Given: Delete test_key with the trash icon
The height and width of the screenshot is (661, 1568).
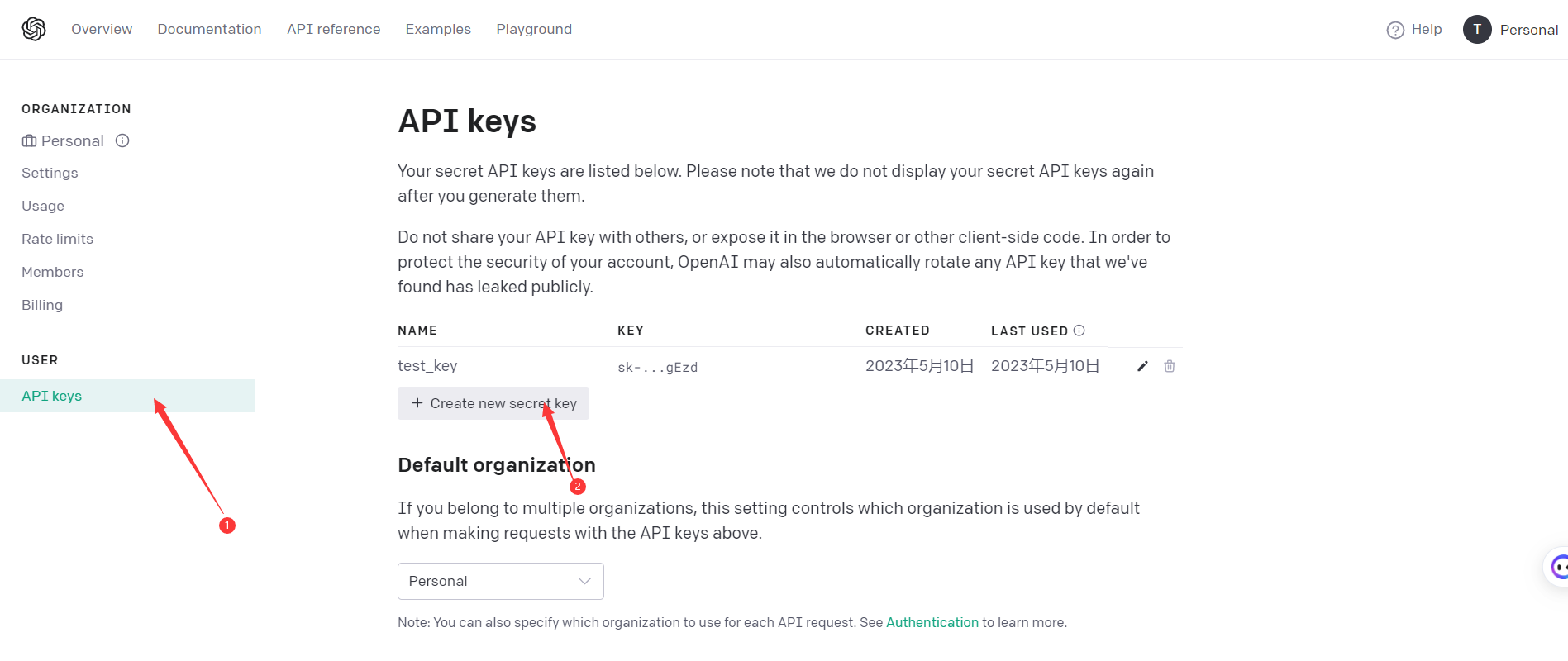Looking at the screenshot, I should pyautogui.click(x=1170, y=366).
